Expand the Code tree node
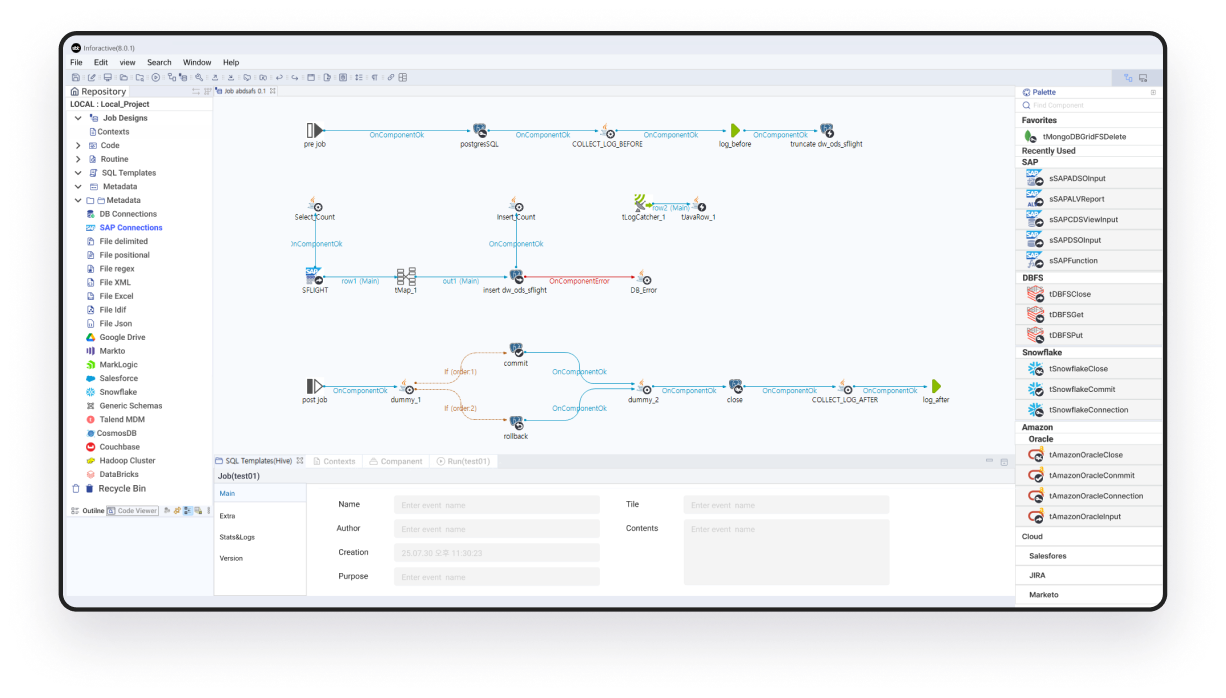 pos(78,145)
